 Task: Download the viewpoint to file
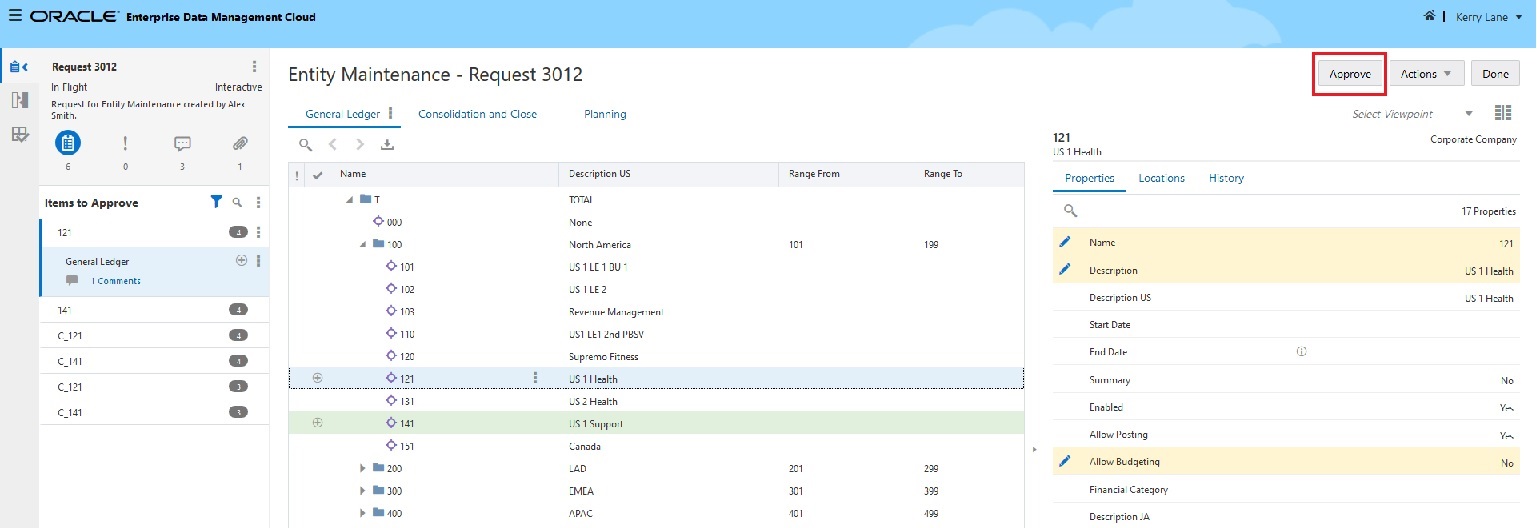coord(387,145)
